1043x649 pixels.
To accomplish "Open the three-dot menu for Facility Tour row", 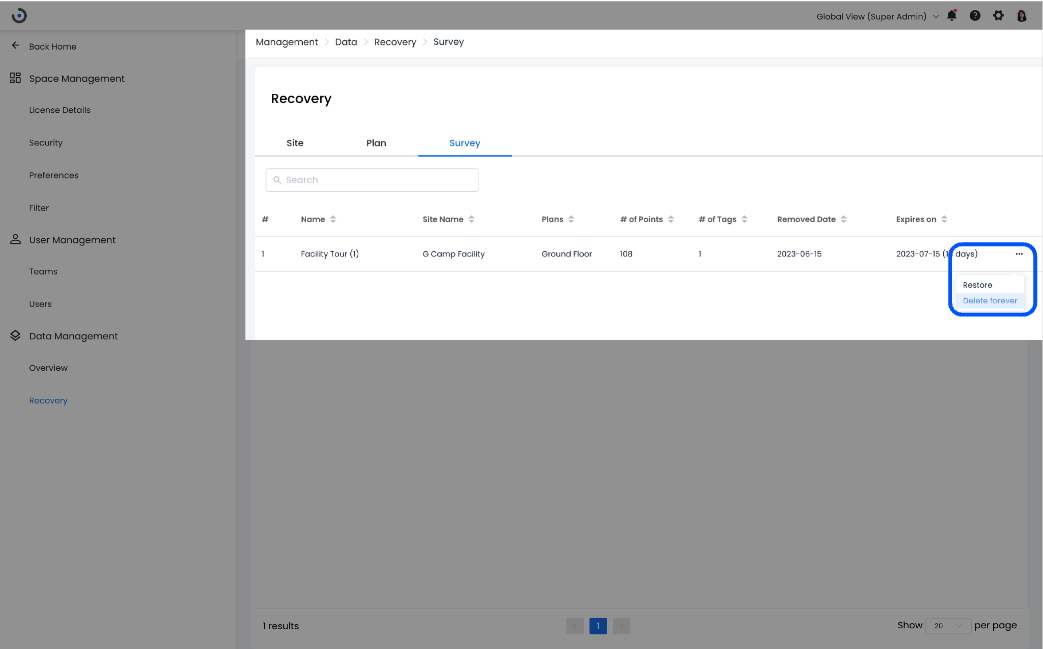I will (x=1019, y=254).
